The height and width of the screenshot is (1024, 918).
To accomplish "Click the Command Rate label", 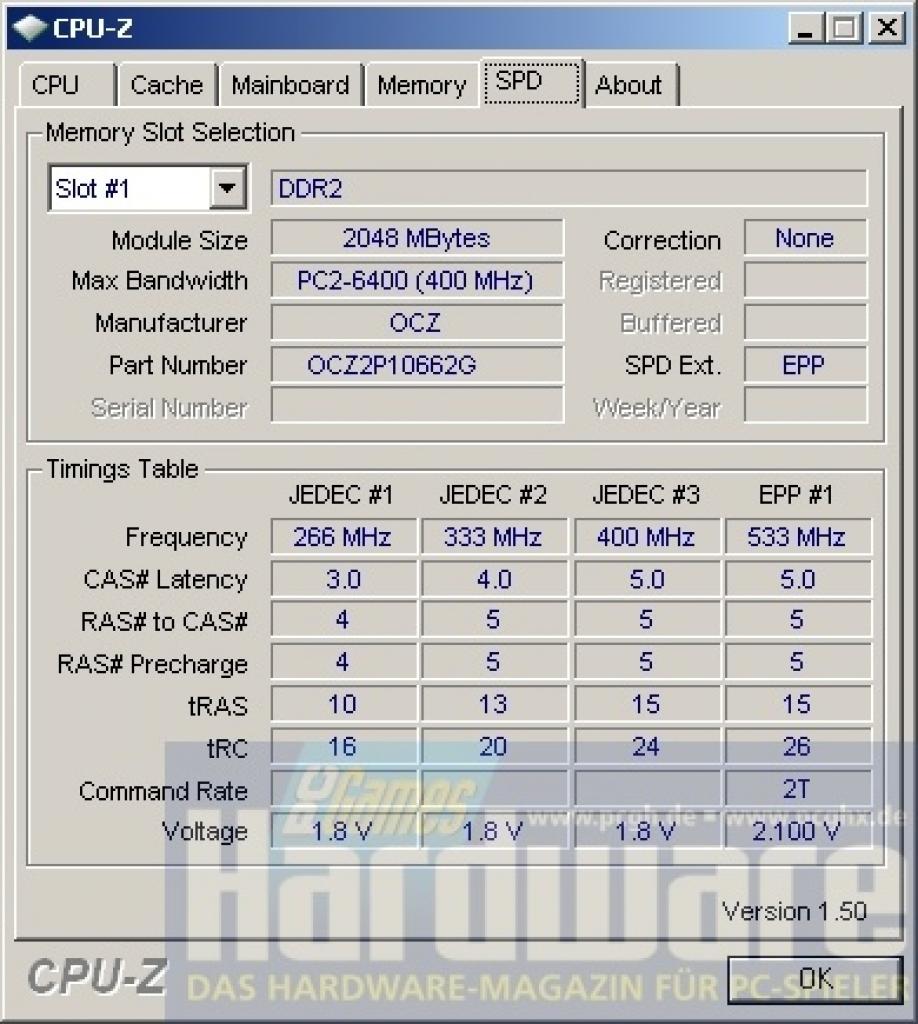I will (163, 791).
